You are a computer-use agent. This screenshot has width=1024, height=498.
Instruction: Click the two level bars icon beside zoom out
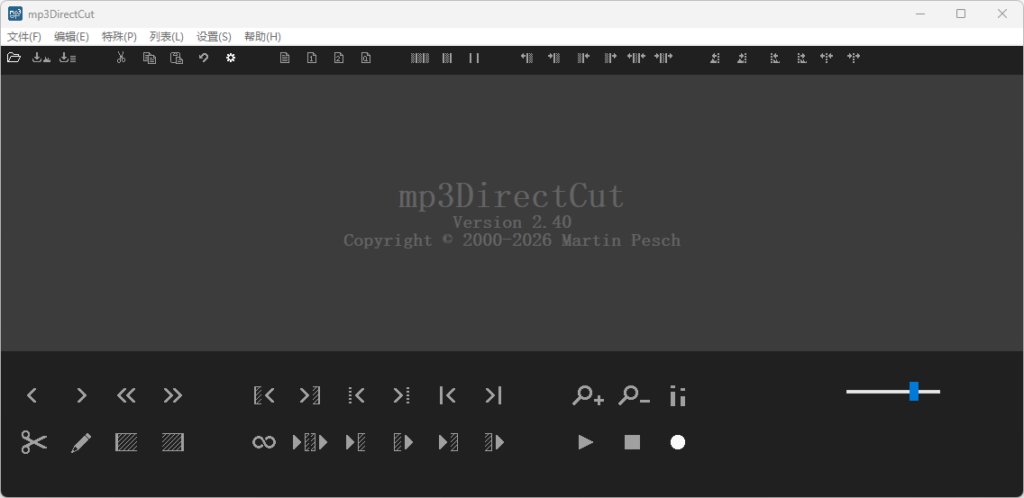point(678,396)
